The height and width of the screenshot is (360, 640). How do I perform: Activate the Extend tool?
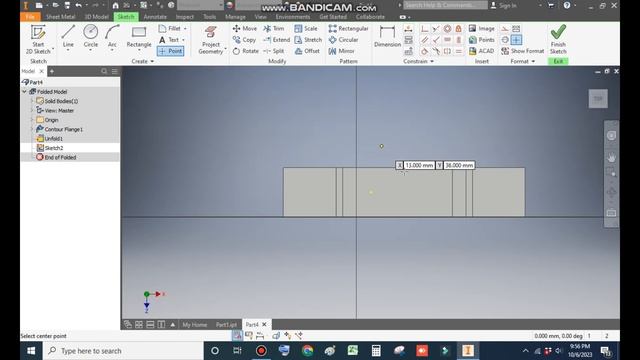[276, 40]
